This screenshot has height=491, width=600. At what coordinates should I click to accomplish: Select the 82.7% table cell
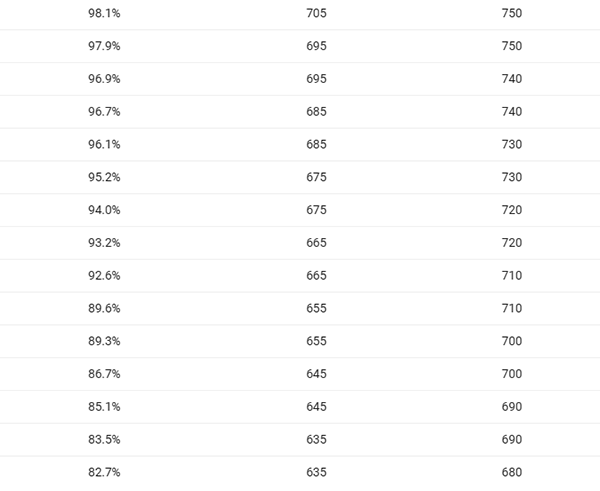(x=104, y=473)
